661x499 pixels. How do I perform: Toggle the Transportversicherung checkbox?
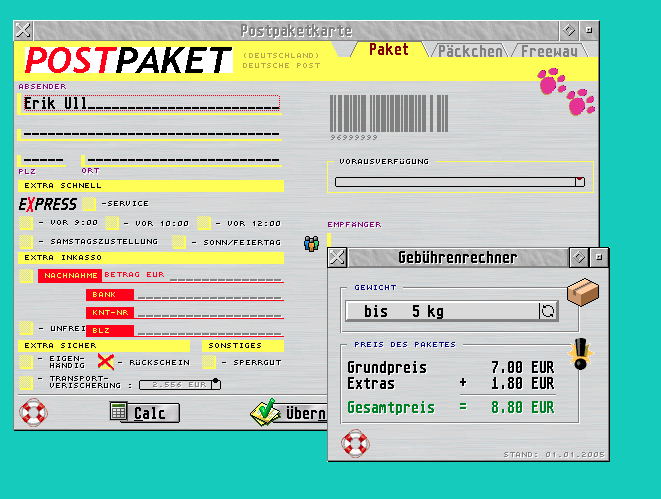point(26,383)
